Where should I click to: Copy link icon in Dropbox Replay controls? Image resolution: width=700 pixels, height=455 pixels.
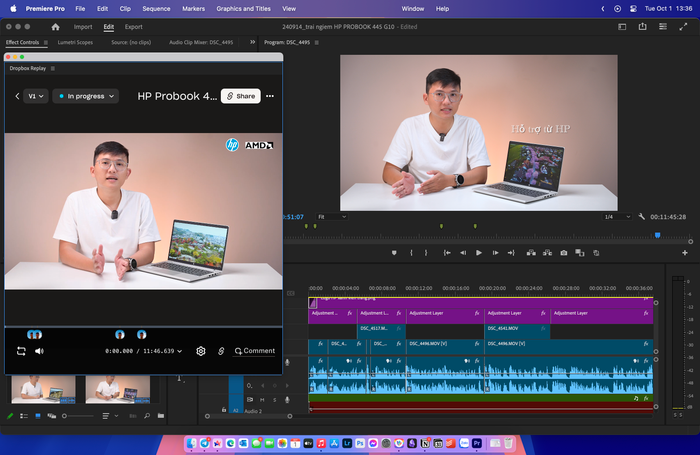221,351
